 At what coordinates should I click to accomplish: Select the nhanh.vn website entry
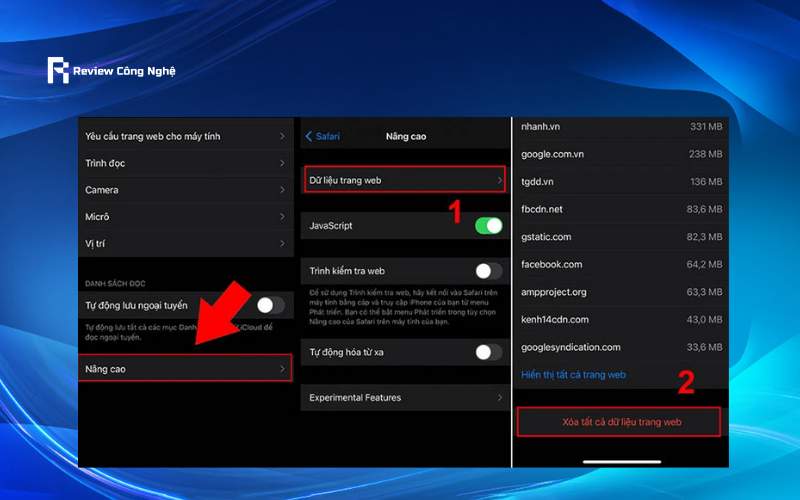click(x=621, y=127)
